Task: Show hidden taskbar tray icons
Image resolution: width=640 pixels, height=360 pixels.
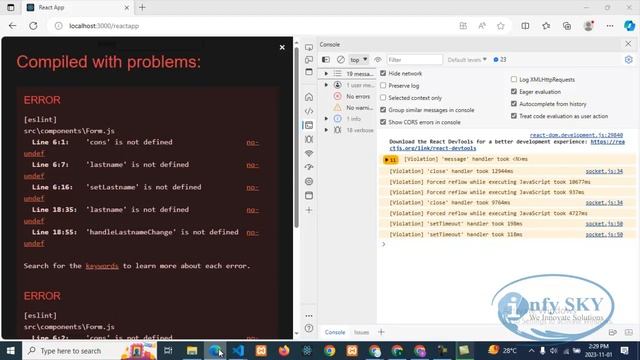Action: pos(531,351)
